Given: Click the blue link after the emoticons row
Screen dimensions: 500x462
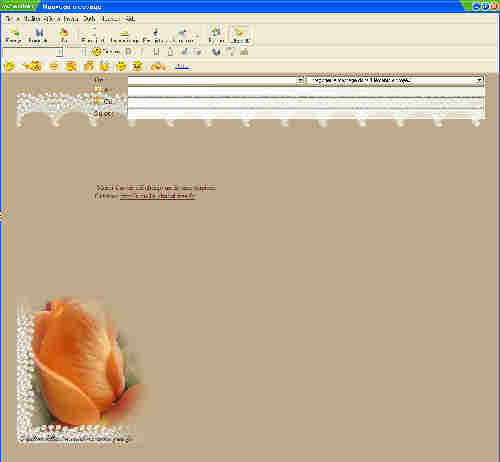Looking at the screenshot, I should tap(183, 67).
